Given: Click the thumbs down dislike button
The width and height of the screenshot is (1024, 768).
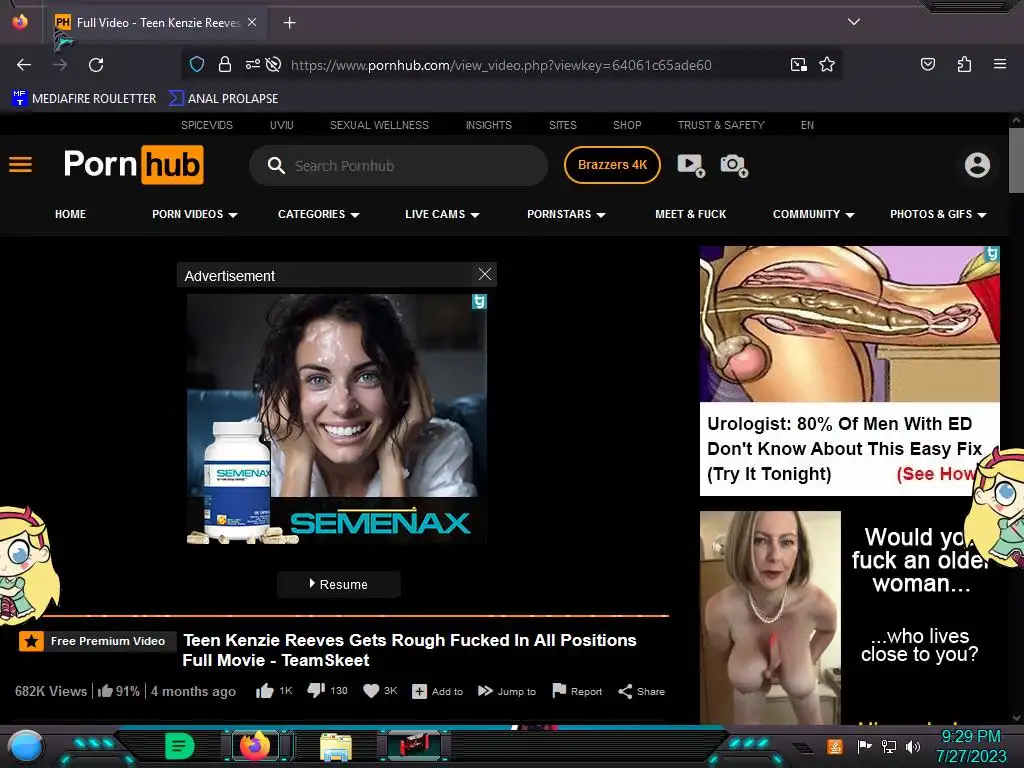Looking at the screenshot, I should pyautogui.click(x=316, y=690).
